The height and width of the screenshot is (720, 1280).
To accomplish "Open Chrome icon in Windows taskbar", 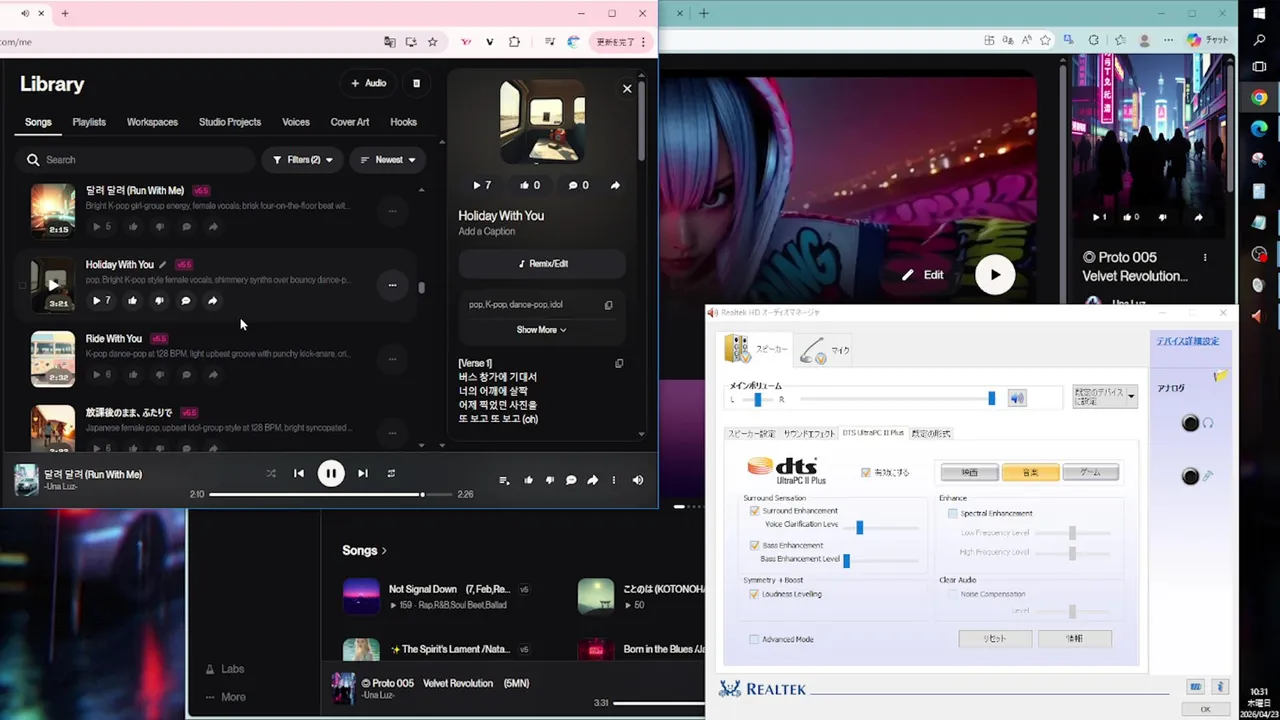I will point(1259,97).
